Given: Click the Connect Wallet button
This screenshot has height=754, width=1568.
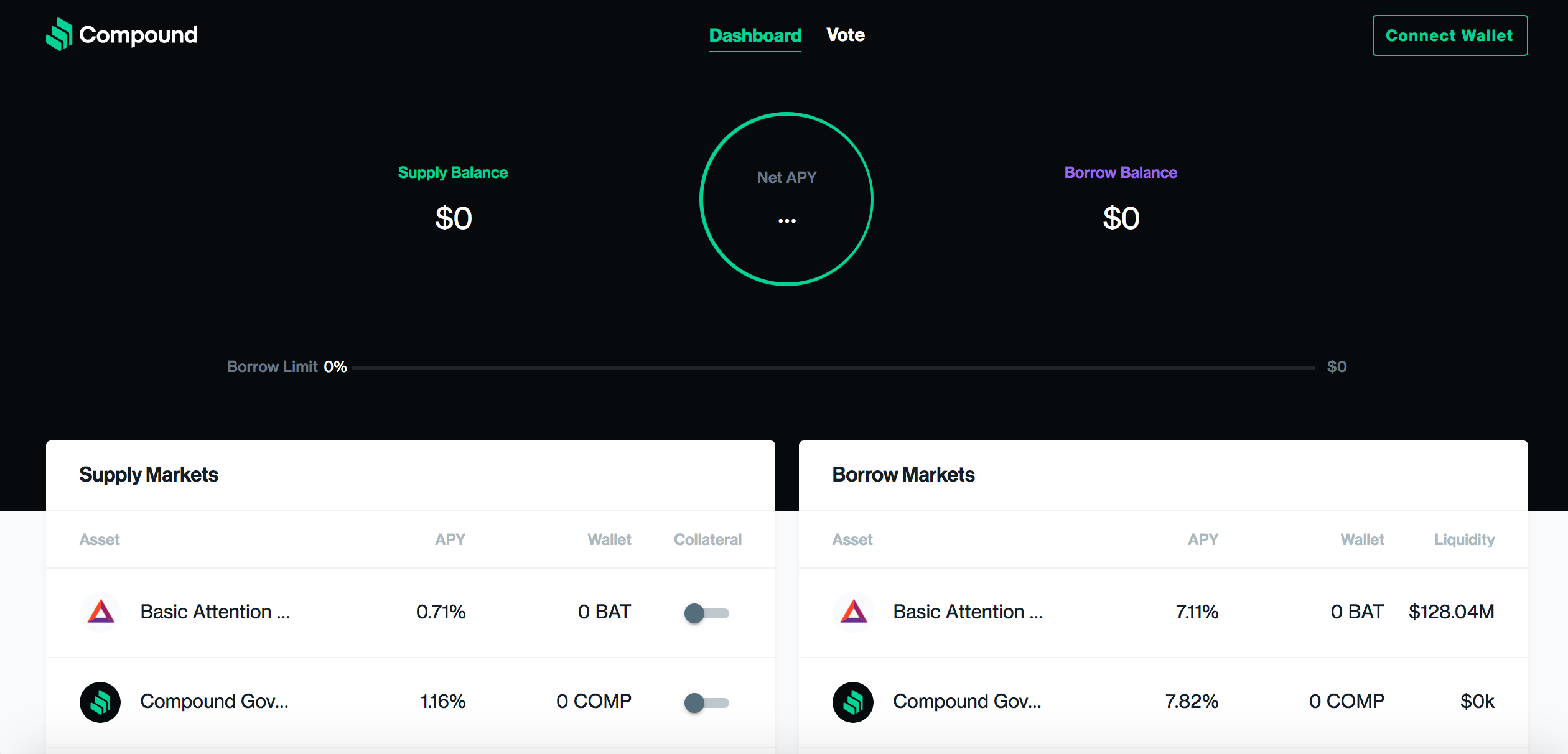Looking at the screenshot, I should tap(1450, 35).
